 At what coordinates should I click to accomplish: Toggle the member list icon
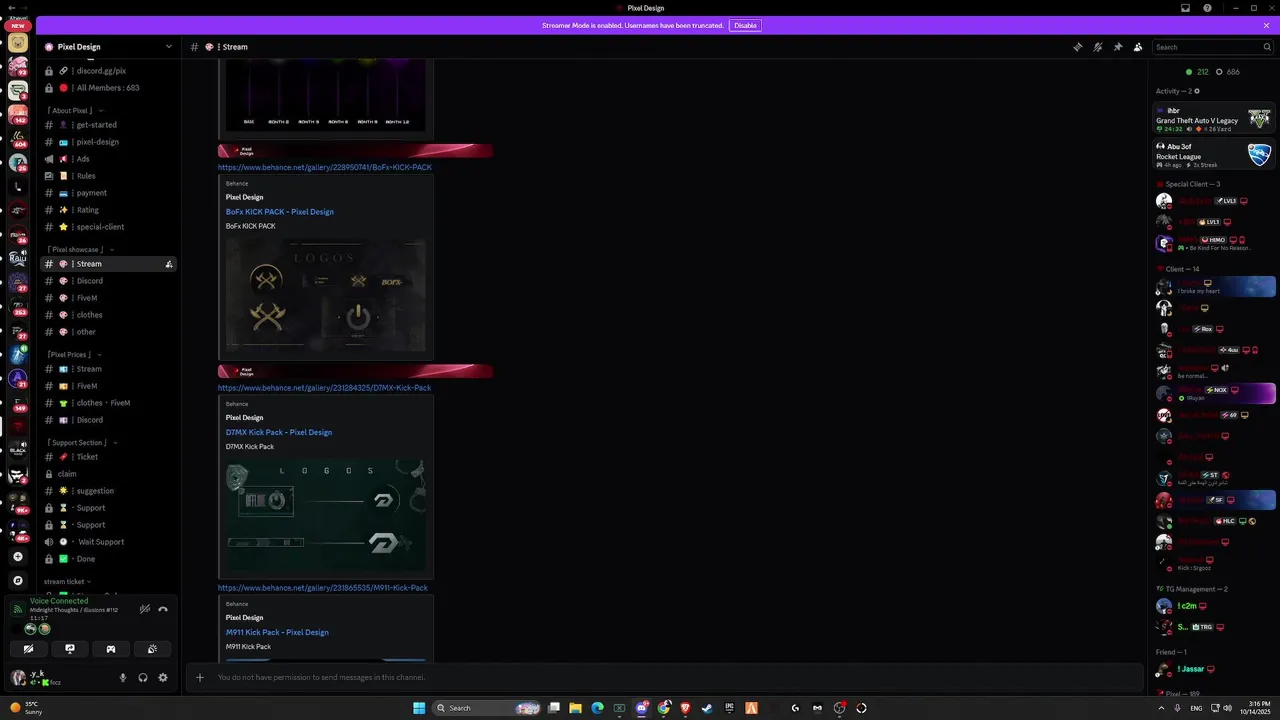point(1138,47)
